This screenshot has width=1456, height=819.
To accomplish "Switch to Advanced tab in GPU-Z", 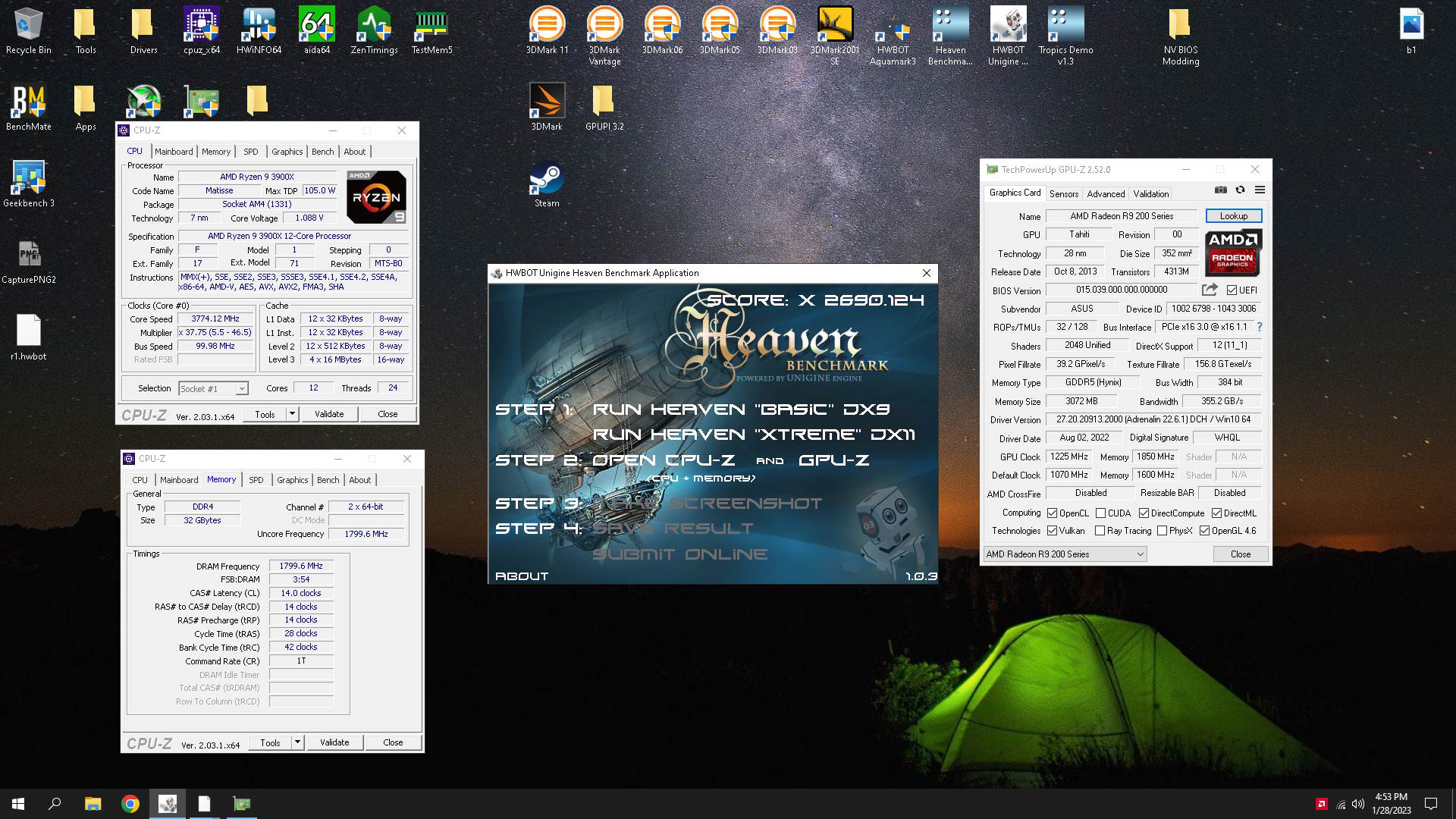I will [x=1106, y=194].
